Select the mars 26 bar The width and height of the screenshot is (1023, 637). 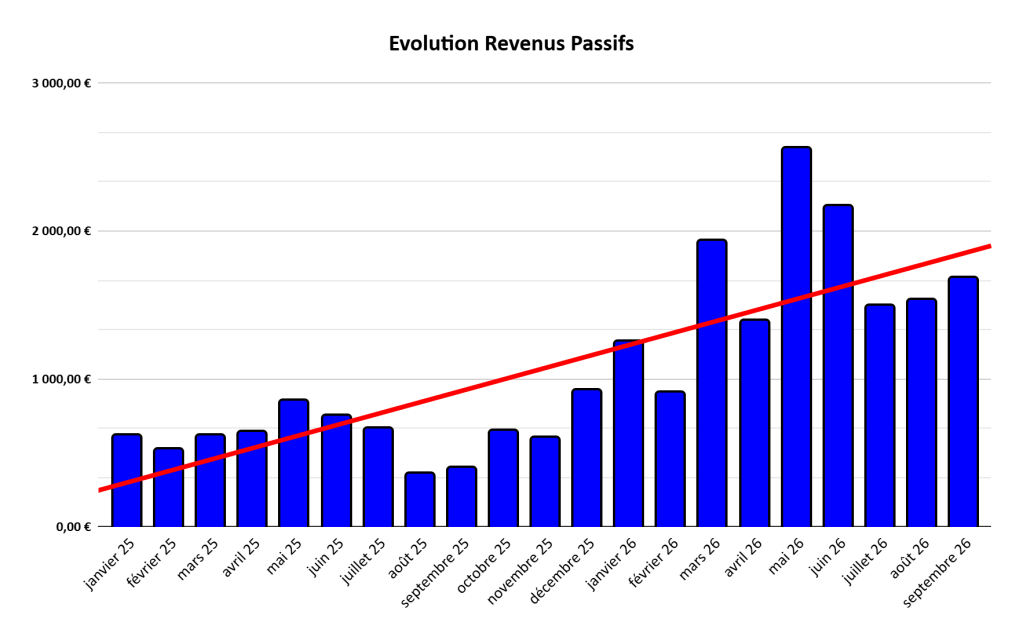[712, 383]
